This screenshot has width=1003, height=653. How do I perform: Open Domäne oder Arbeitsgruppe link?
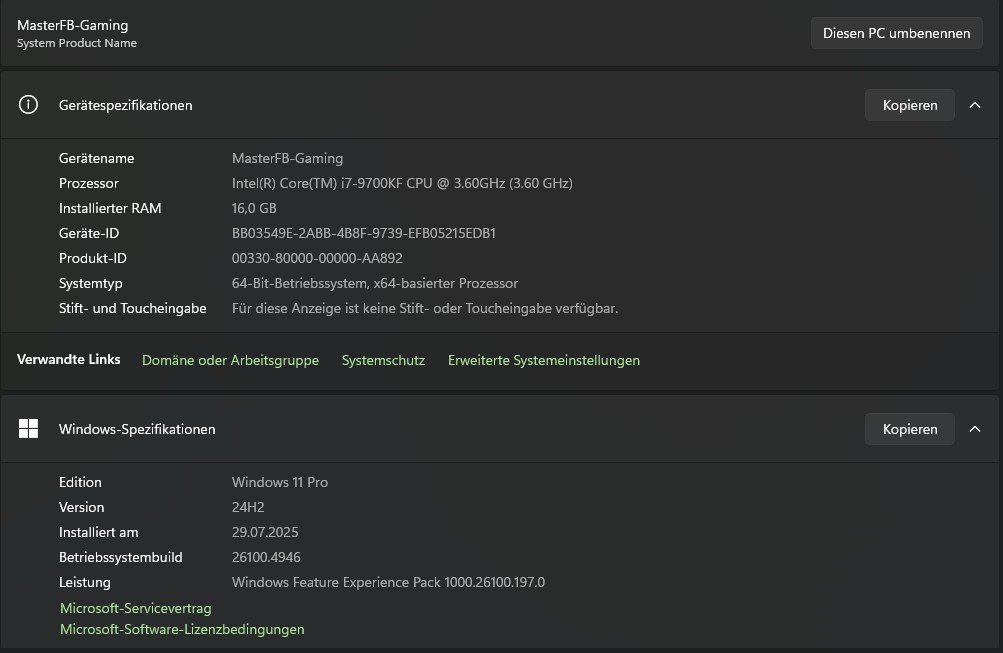coord(230,360)
